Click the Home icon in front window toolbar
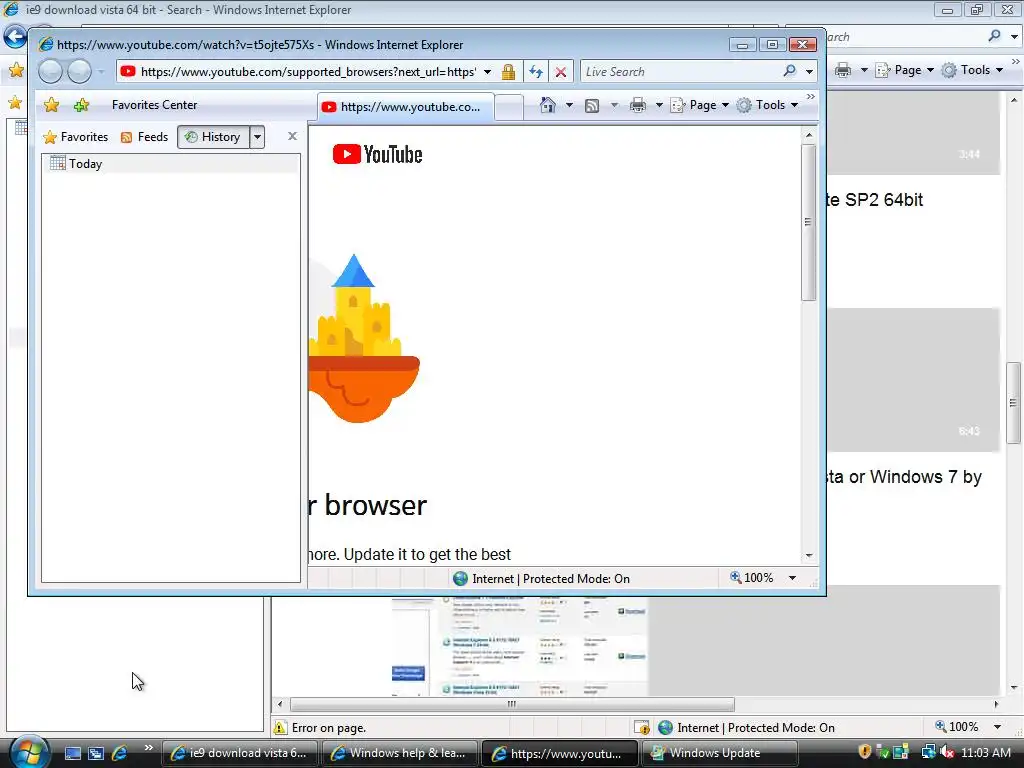This screenshot has width=1024, height=768. (x=548, y=105)
